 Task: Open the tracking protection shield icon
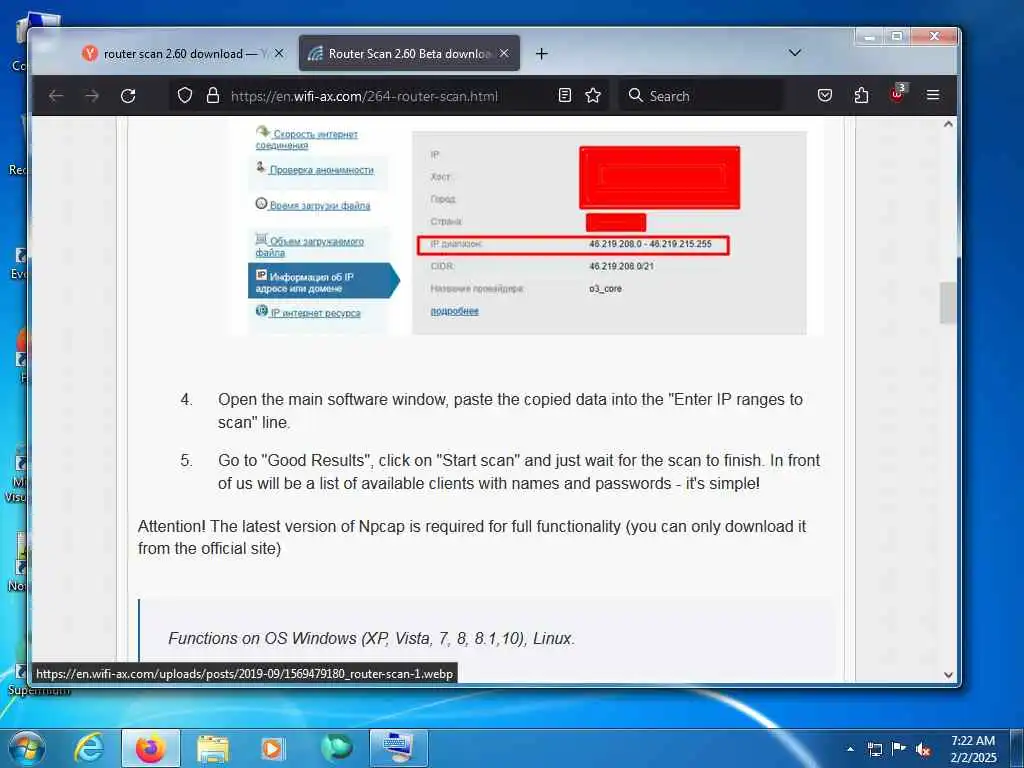tap(185, 96)
